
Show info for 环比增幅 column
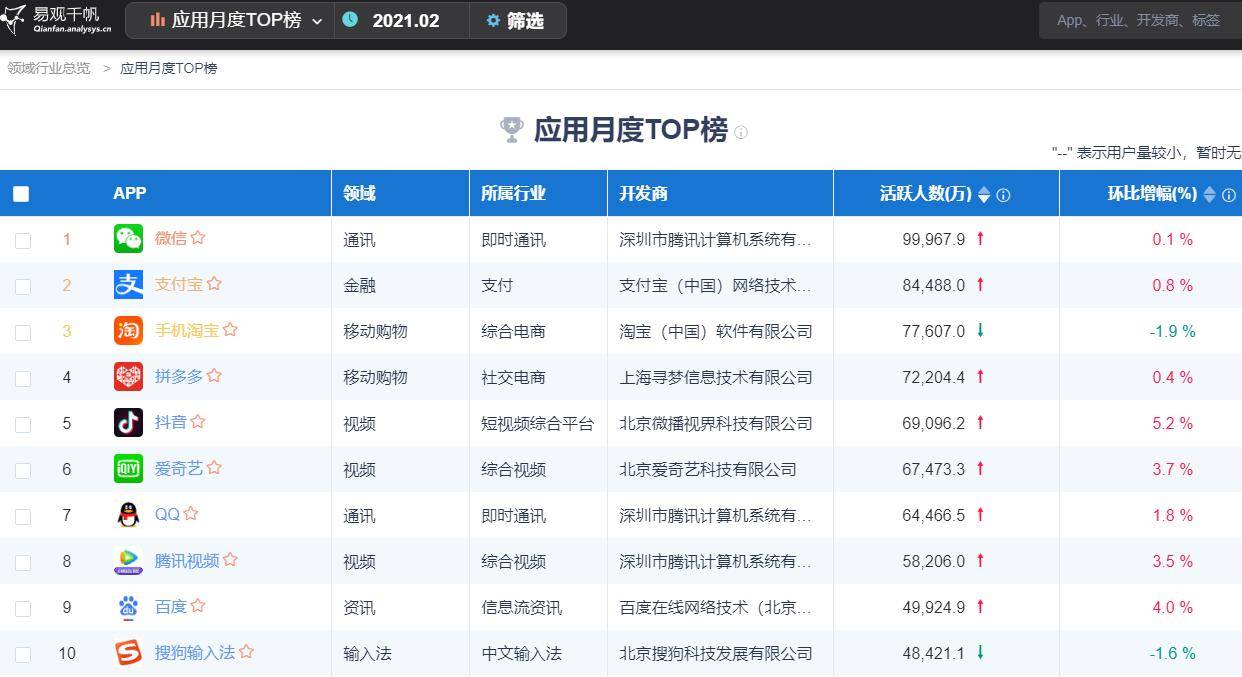click(x=1229, y=195)
